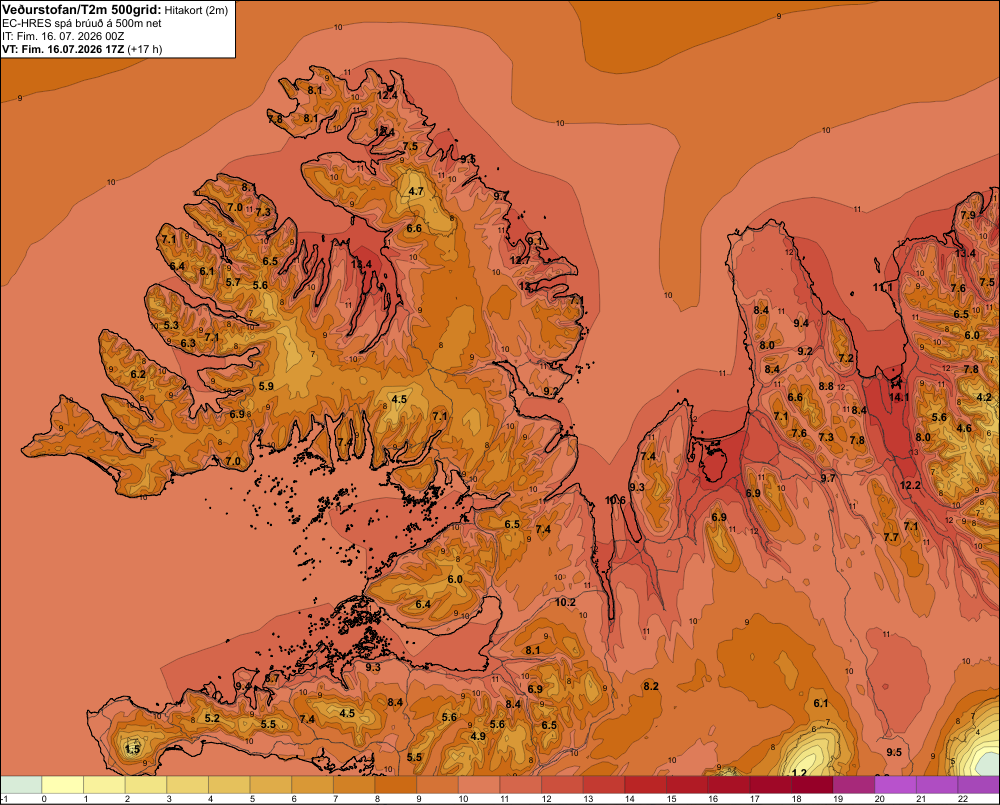Click the 10.6 temperature label
The width and height of the screenshot is (1000, 805).
coord(615,500)
